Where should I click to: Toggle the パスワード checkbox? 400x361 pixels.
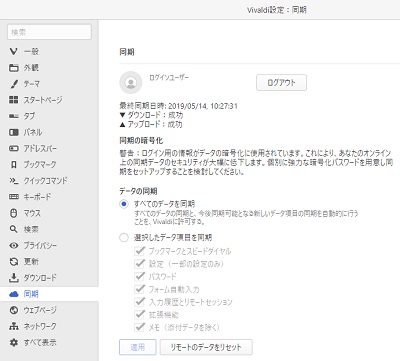139,276
